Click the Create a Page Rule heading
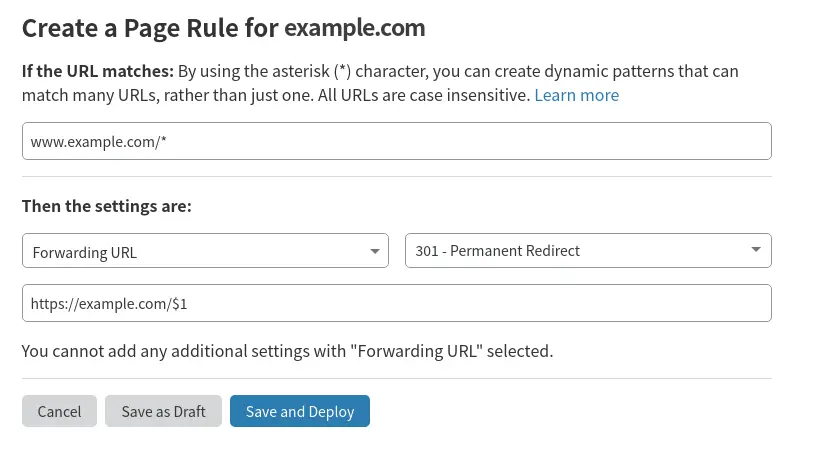The image size is (823, 453). pos(224,28)
